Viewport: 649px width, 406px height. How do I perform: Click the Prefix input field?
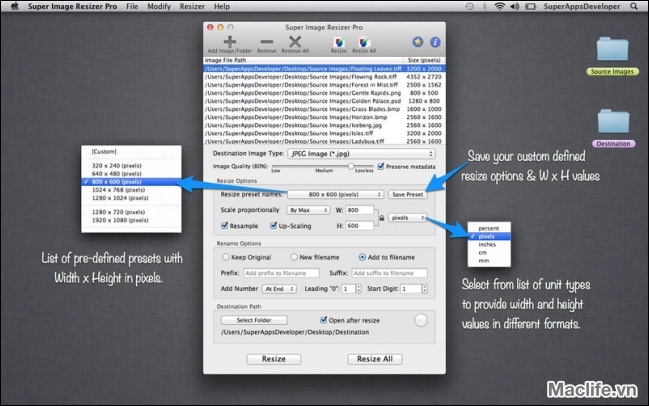tap(281, 273)
